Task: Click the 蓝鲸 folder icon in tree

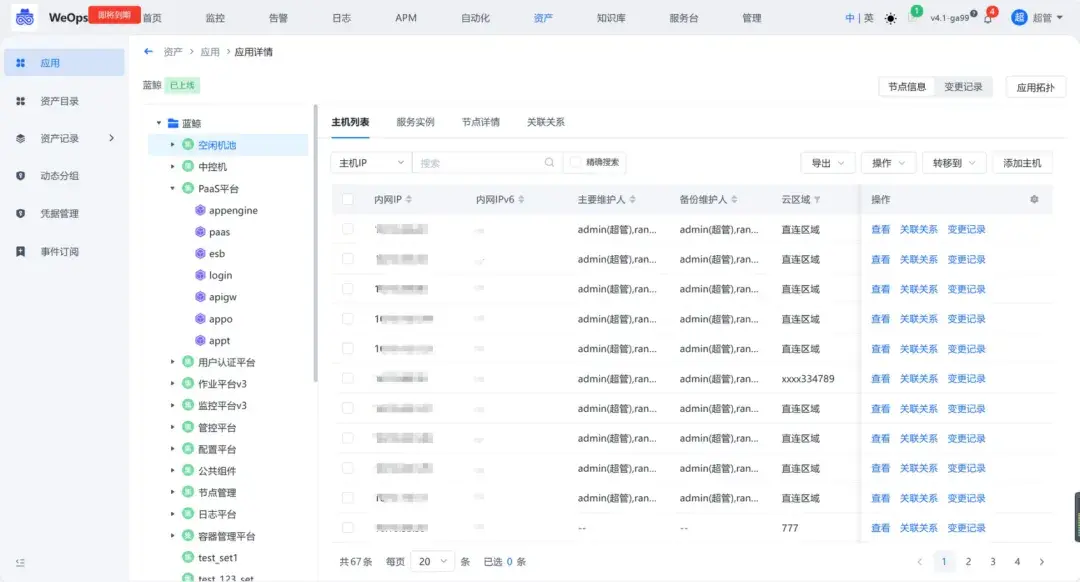Action: [173, 123]
